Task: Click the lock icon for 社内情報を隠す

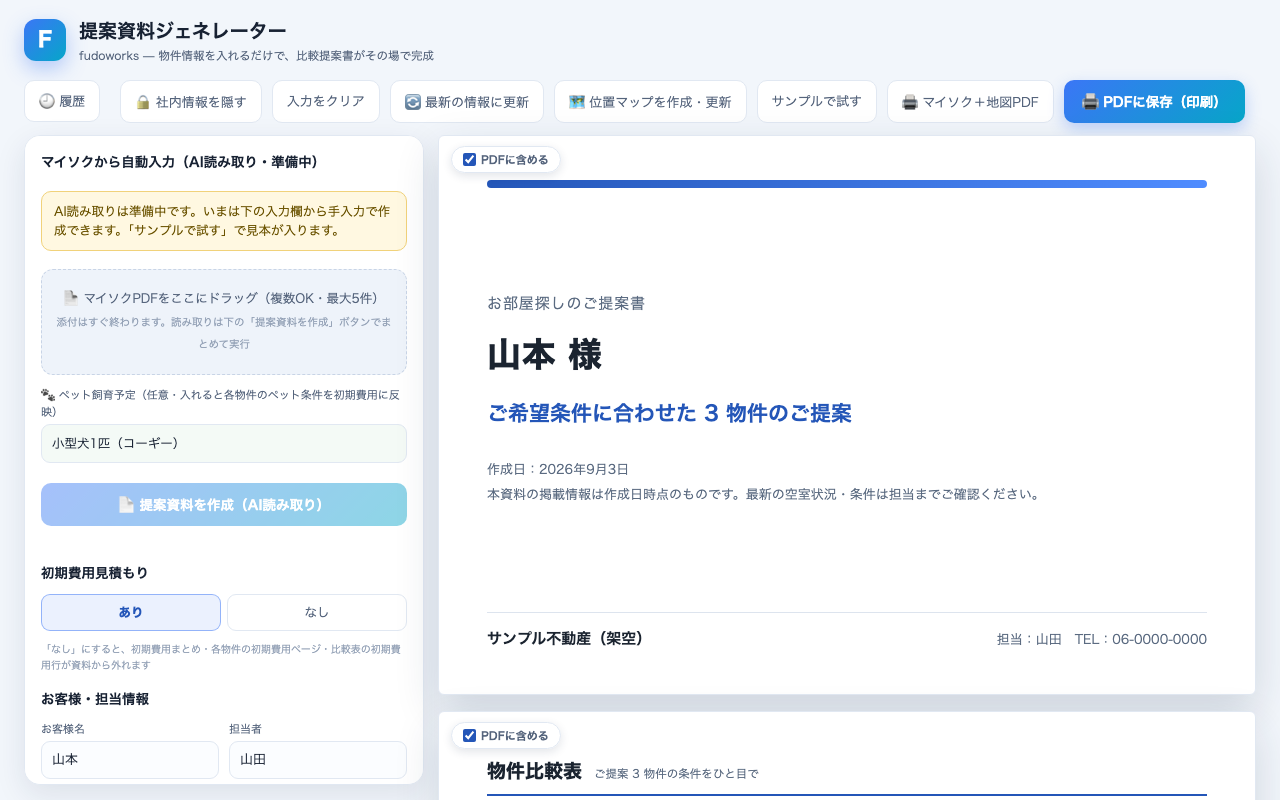Action: (143, 102)
